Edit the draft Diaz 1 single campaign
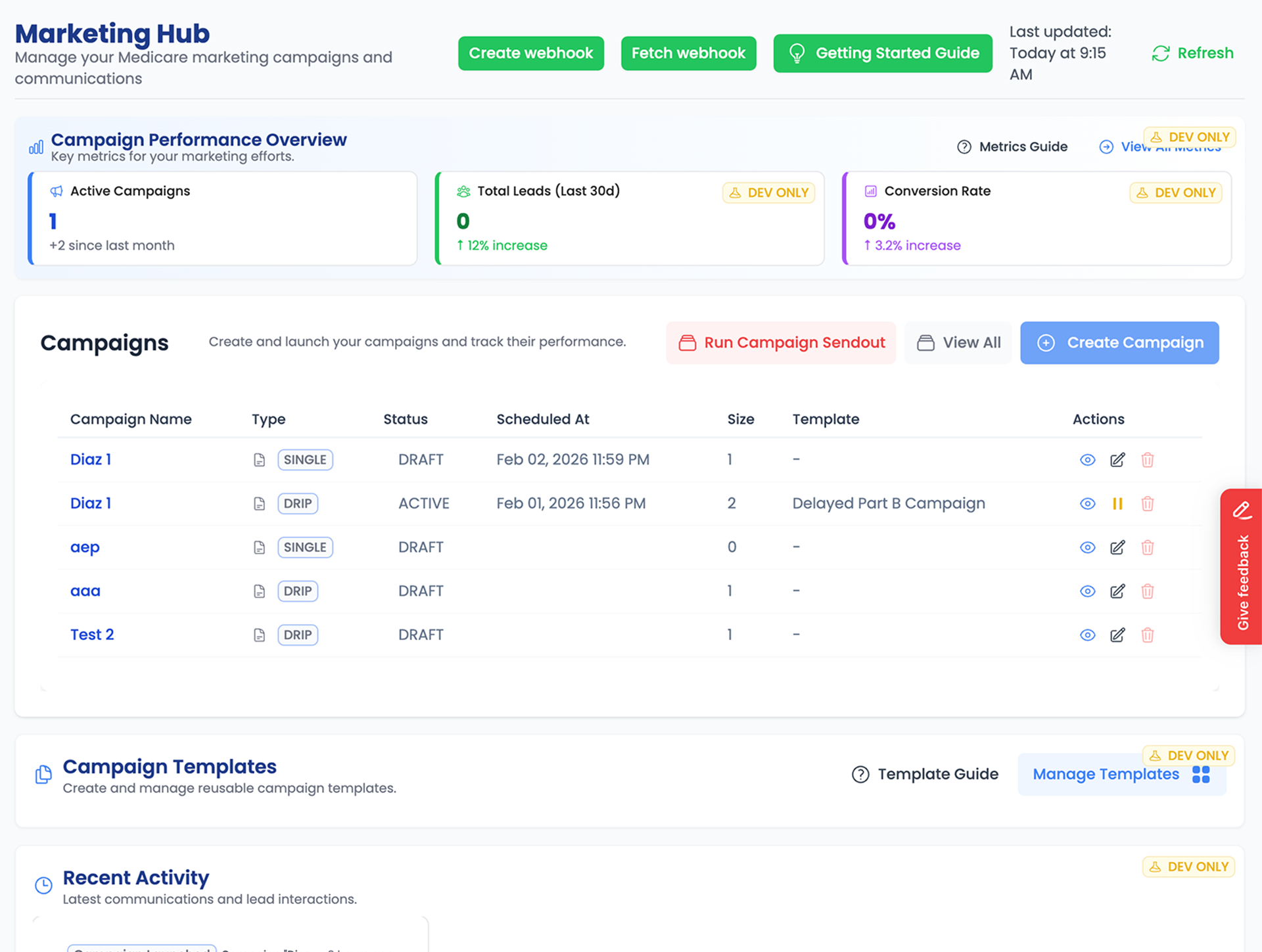Viewport: 1262px width, 952px height. coord(1117,460)
